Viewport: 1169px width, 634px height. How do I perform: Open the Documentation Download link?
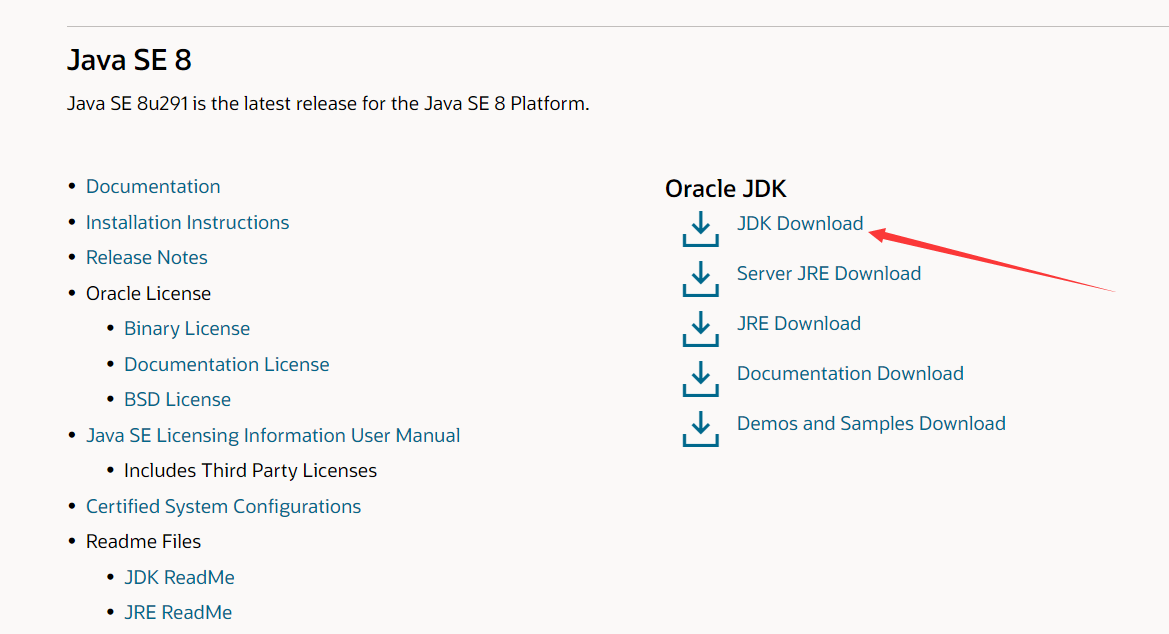pyautogui.click(x=850, y=374)
